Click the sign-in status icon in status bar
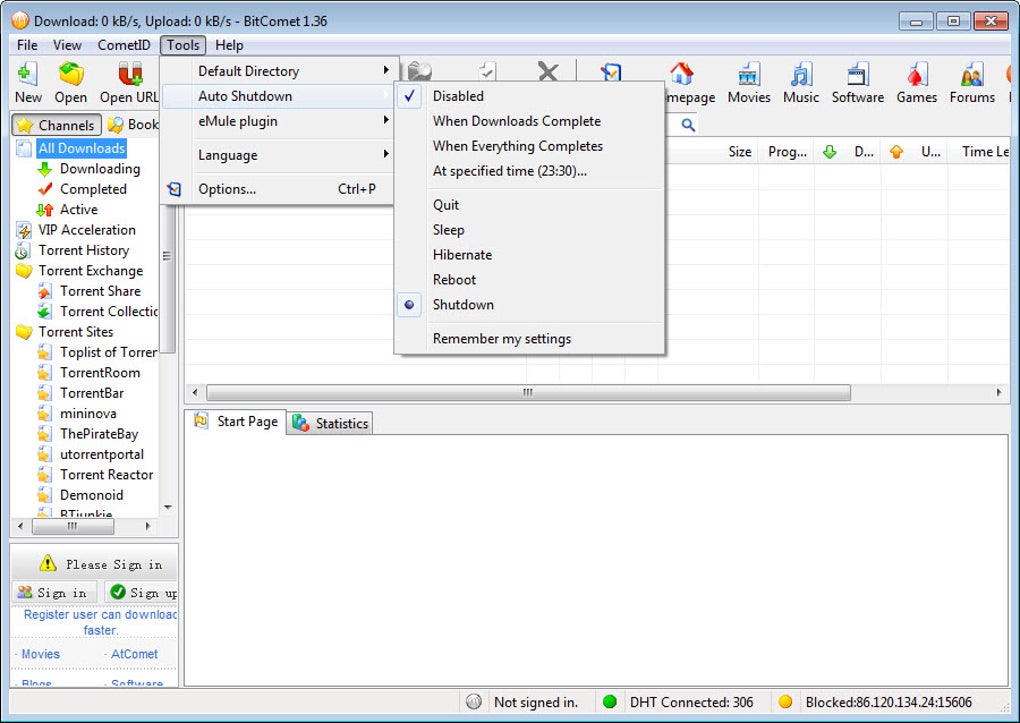 474,702
